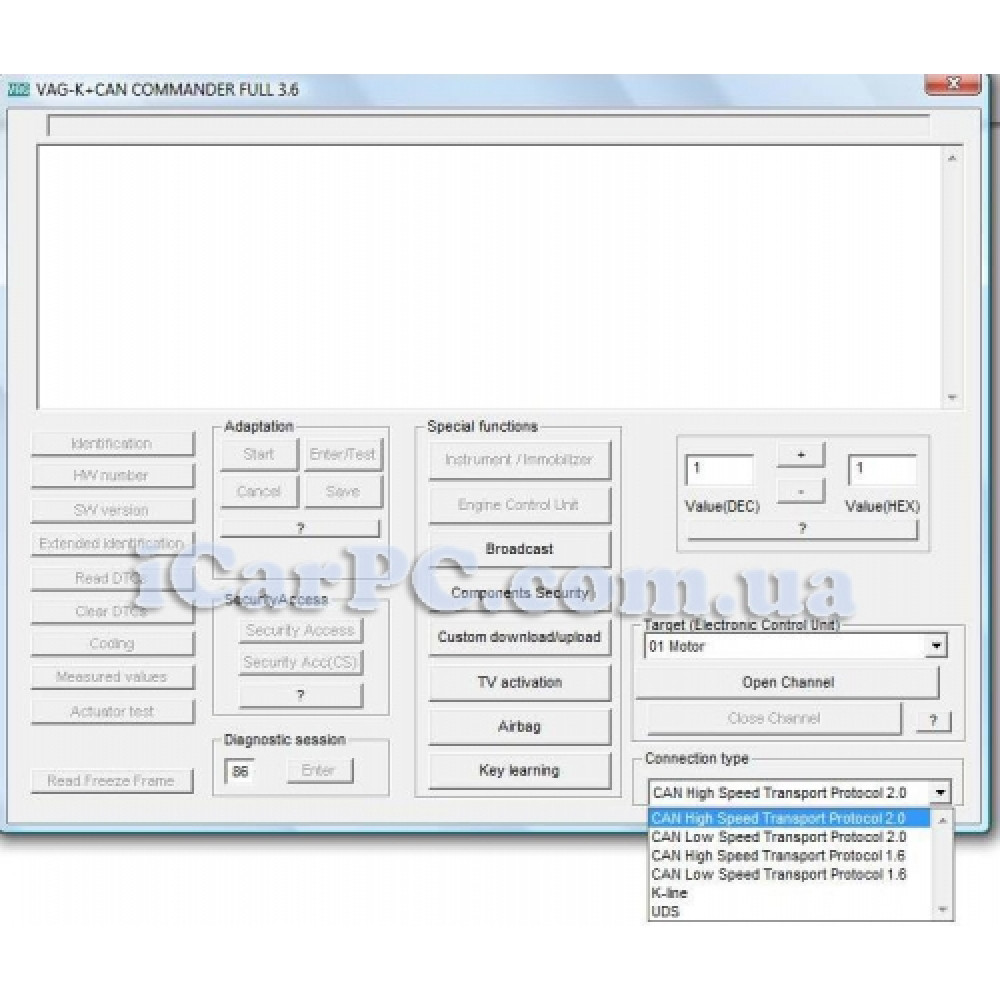Click the Coding button
The height and width of the screenshot is (1000, 1000).
click(x=112, y=643)
